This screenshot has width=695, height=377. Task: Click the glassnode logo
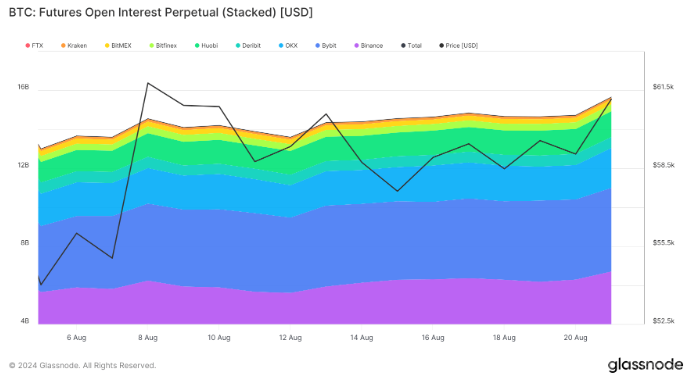pos(645,365)
